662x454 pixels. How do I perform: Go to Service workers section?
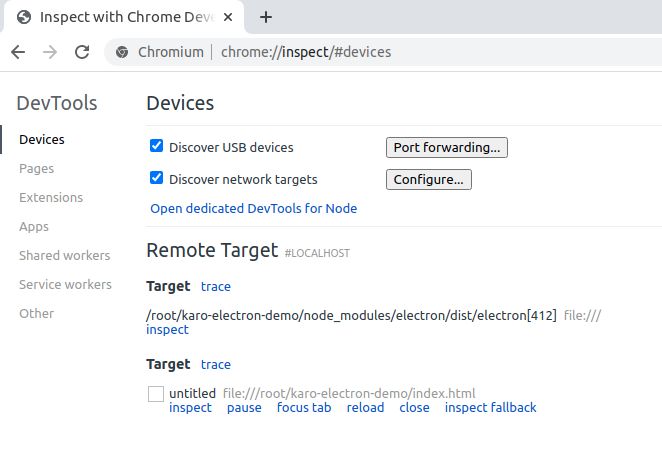click(x=65, y=285)
